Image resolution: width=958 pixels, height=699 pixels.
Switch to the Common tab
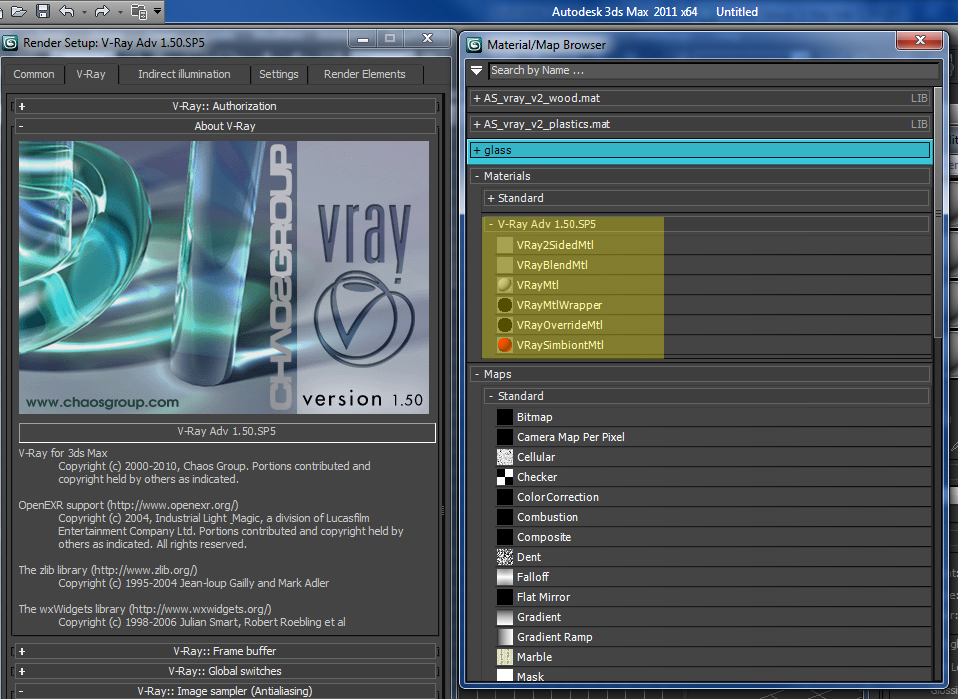click(34, 74)
